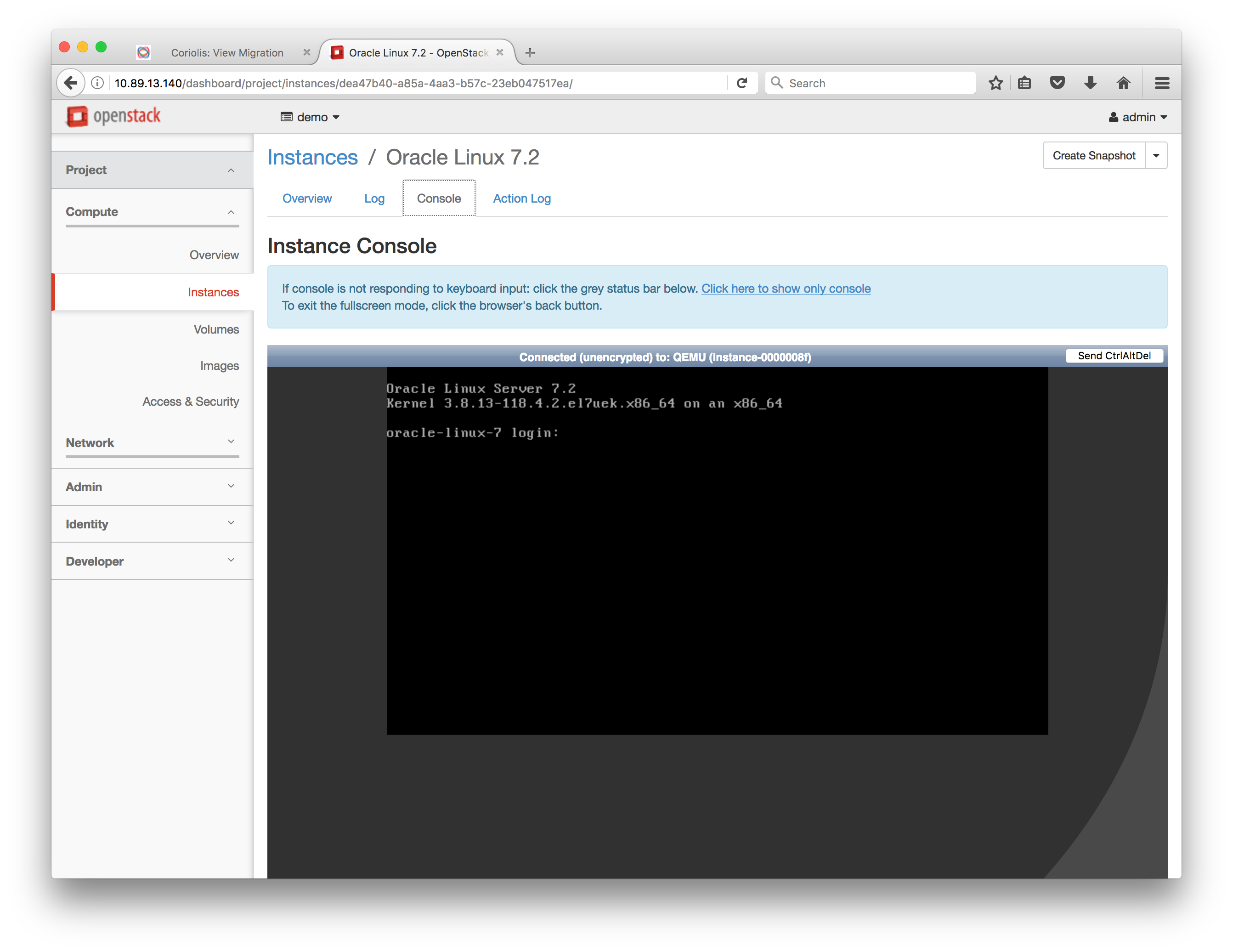Screen dimensions: 1233x952
Task: Click here to show only console
Action: click(786, 289)
